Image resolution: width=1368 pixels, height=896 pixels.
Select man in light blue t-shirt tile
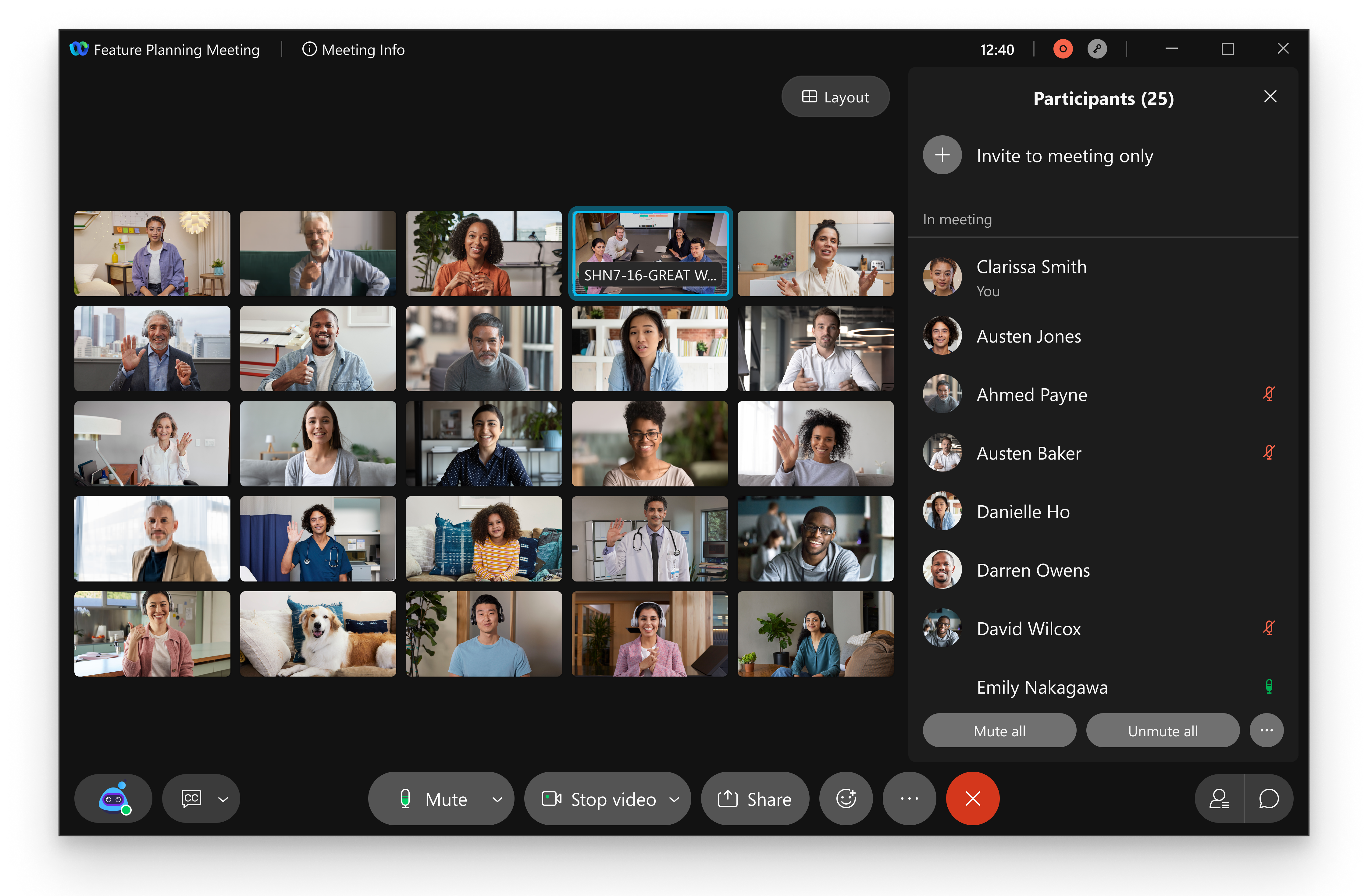(x=484, y=634)
